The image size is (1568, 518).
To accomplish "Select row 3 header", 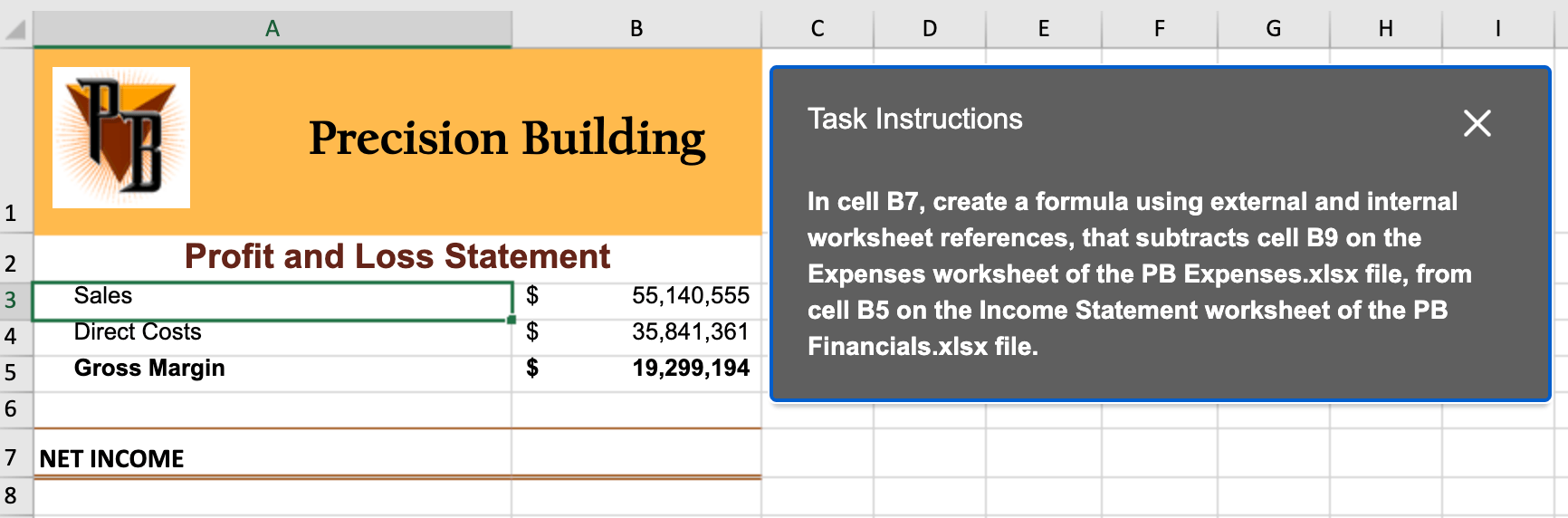I will [15, 301].
